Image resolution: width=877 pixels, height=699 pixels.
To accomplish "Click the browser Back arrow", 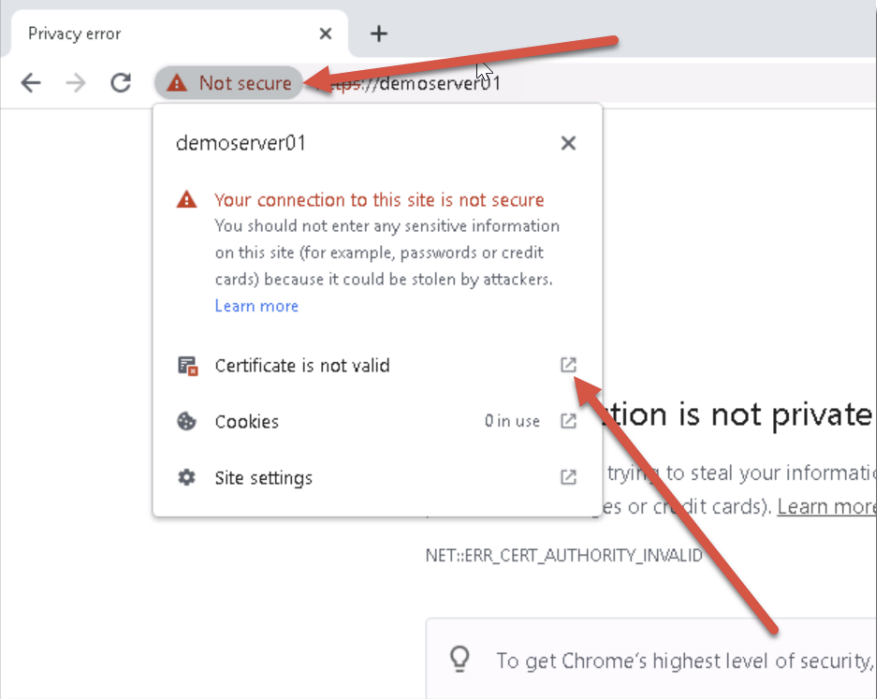I will point(31,83).
